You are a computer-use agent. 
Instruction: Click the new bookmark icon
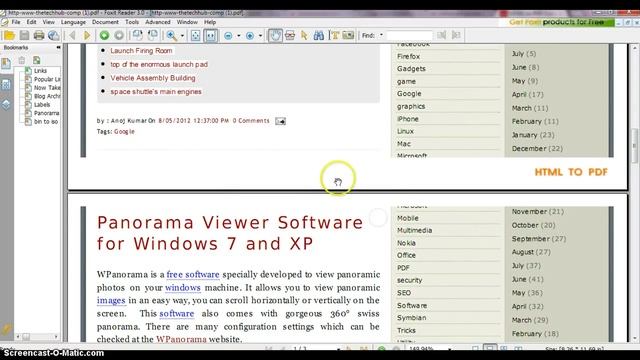pos(37,60)
